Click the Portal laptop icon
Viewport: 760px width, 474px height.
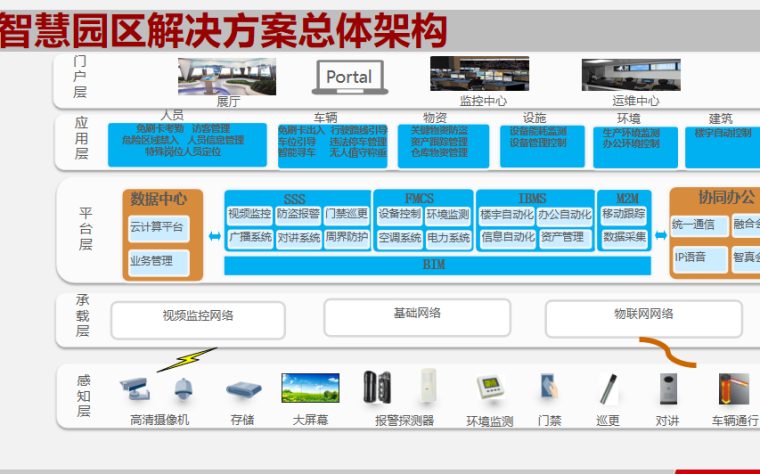[348, 77]
